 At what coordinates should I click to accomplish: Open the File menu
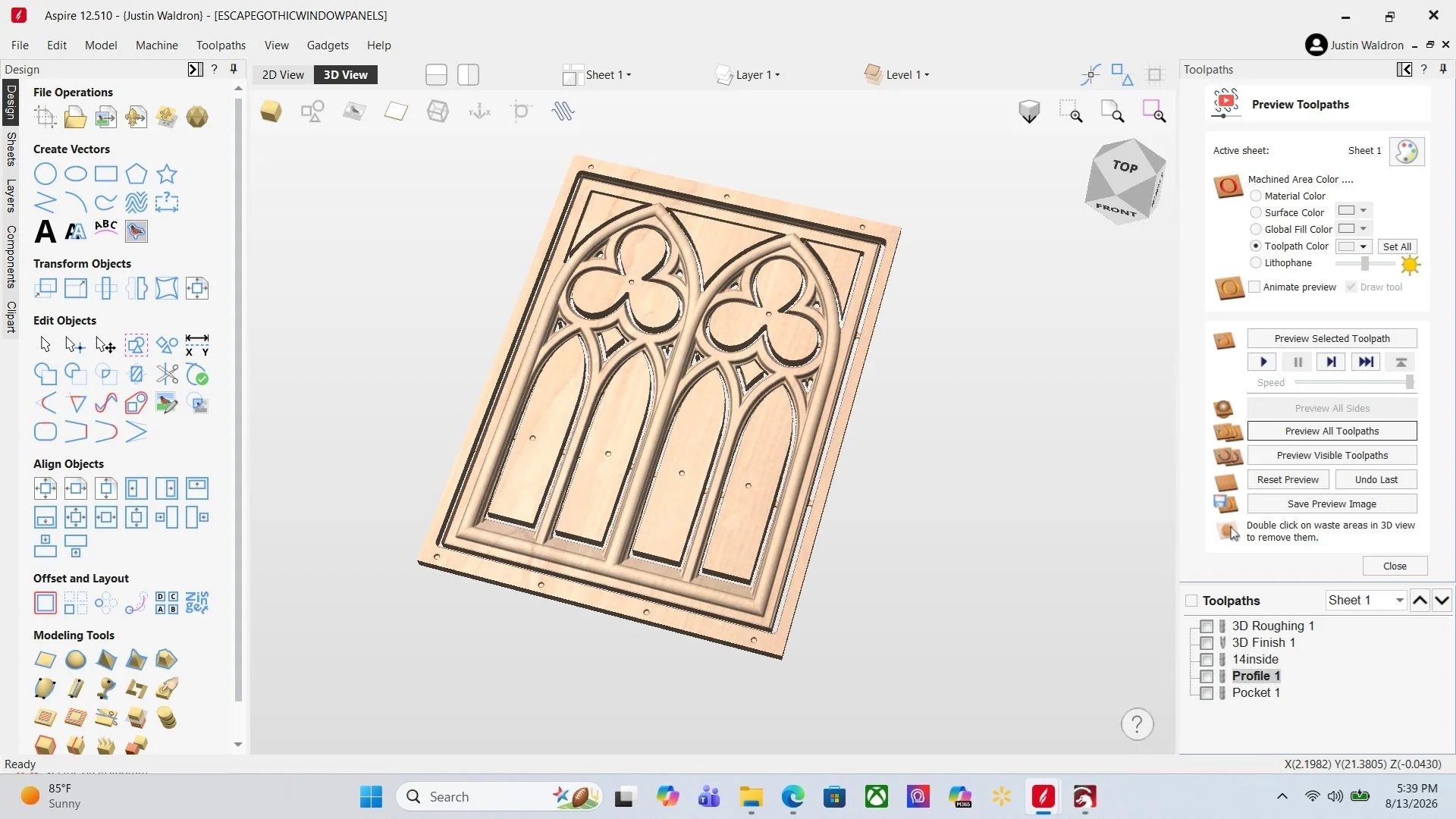[20, 45]
